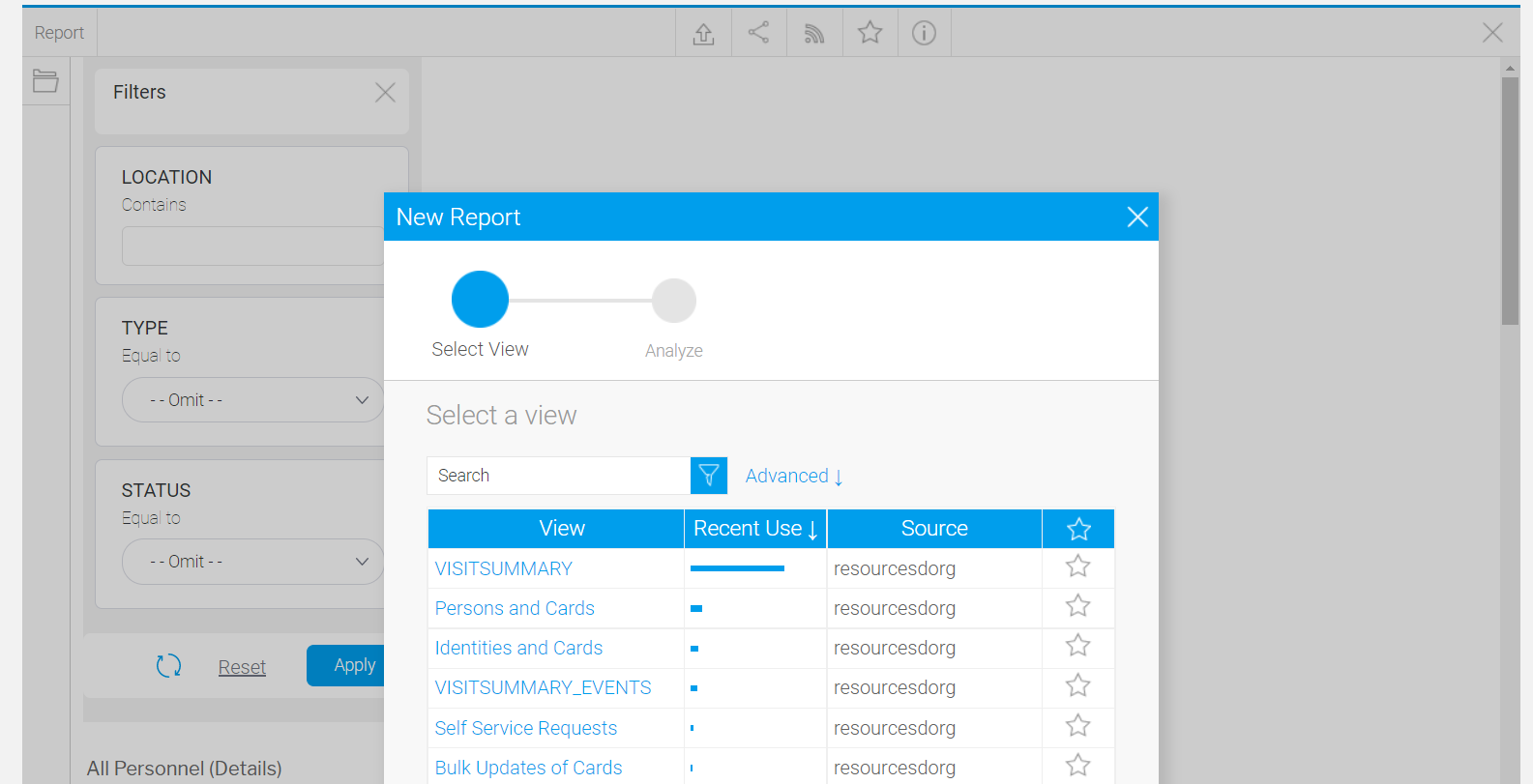Screen dimensions: 1533x784
Task: Open the STATUS filter dropdown
Action: click(x=253, y=562)
